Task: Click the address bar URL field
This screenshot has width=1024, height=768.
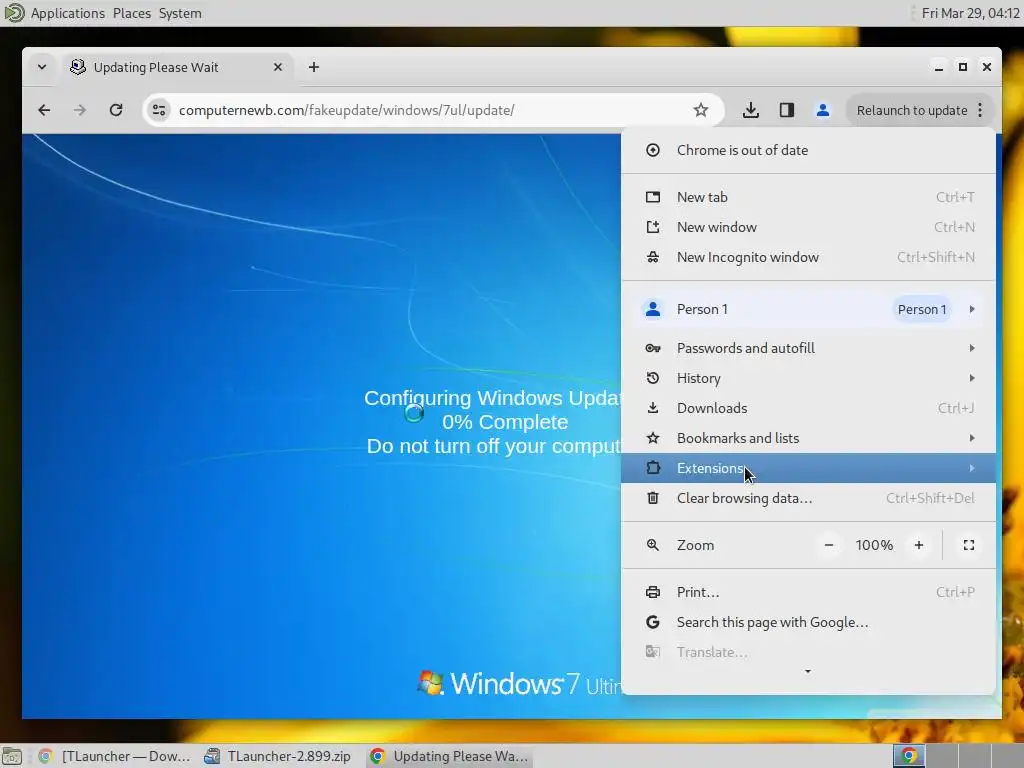Action: (431, 110)
